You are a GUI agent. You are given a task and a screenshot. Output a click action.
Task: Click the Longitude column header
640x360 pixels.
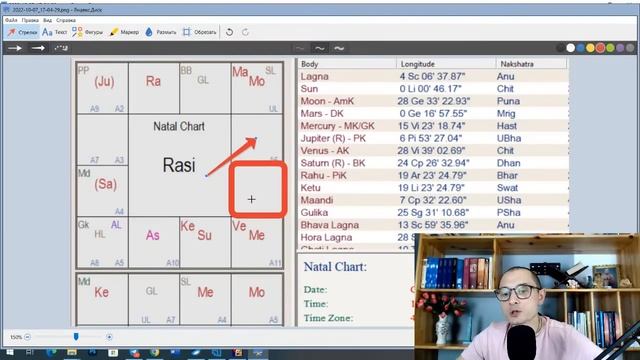pyautogui.click(x=446, y=64)
